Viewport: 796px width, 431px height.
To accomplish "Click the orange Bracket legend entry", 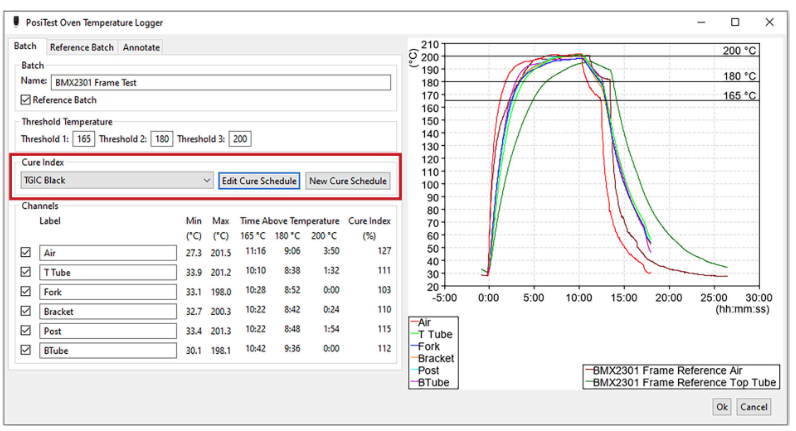I will [x=433, y=358].
